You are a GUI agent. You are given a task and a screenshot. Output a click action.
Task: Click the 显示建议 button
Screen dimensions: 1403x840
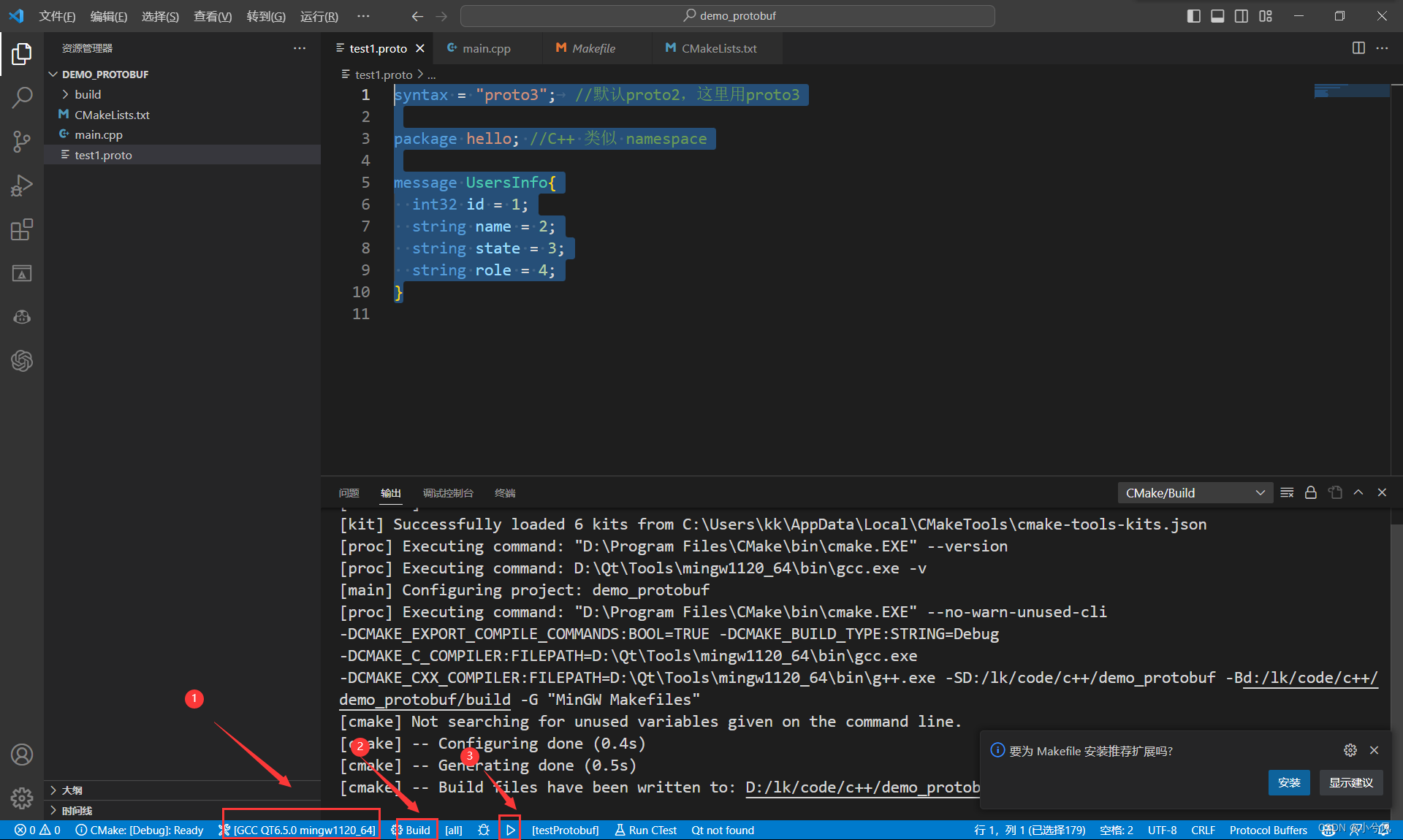pyautogui.click(x=1350, y=782)
